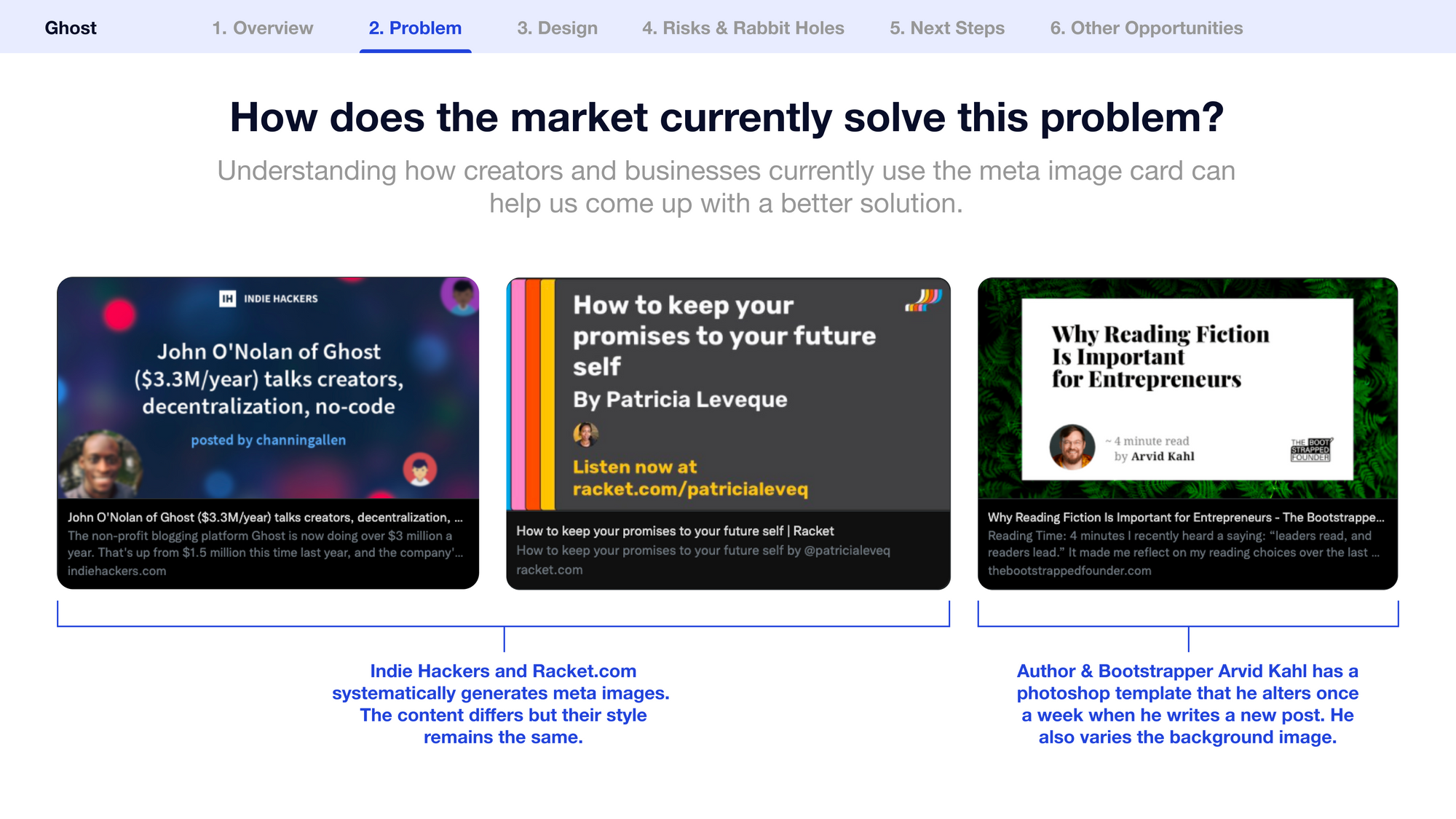
Task: Select the 2. Problem tab
Action: pyautogui.click(x=415, y=28)
